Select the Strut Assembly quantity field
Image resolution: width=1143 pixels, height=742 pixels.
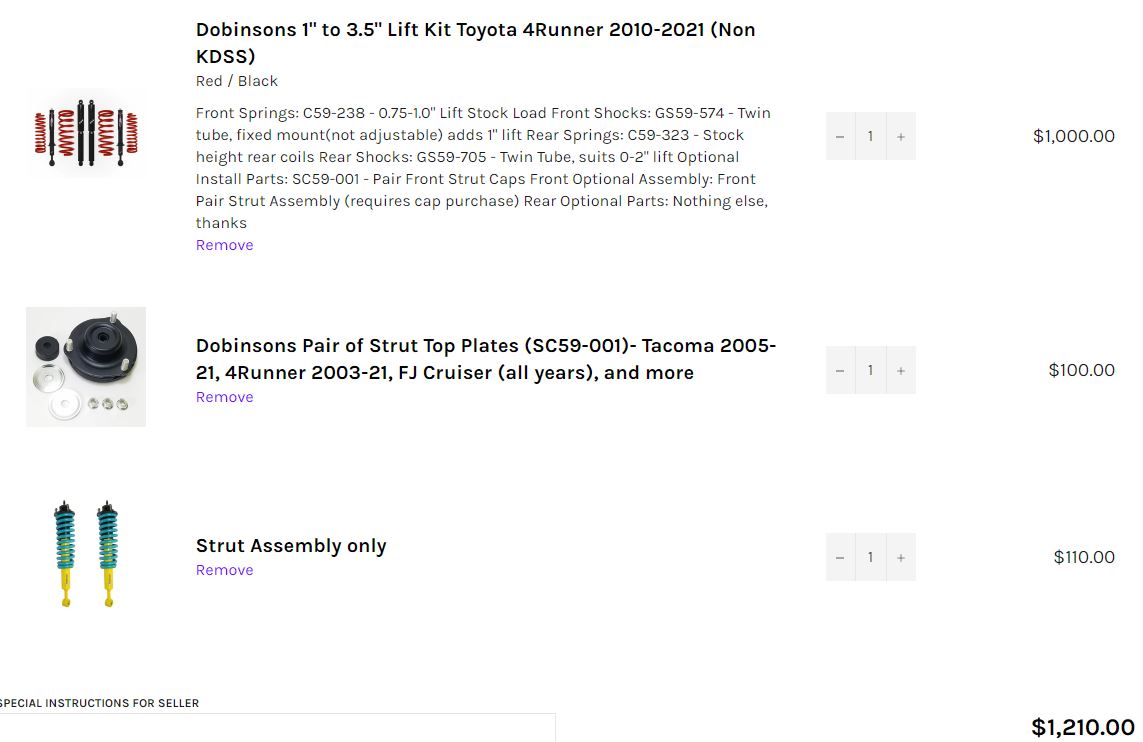coord(870,558)
